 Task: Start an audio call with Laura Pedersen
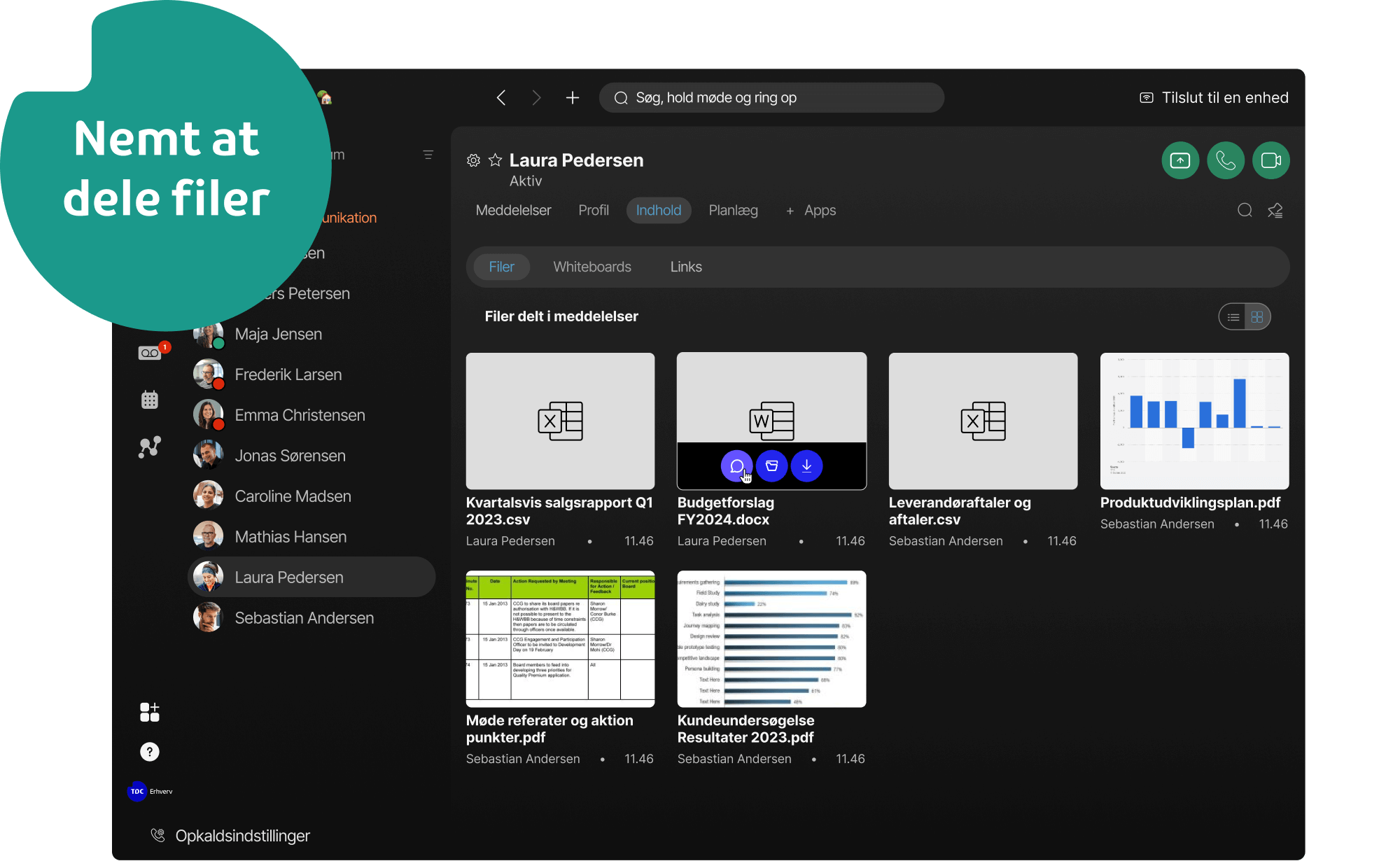pyautogui.click(x=1226, y=161)
